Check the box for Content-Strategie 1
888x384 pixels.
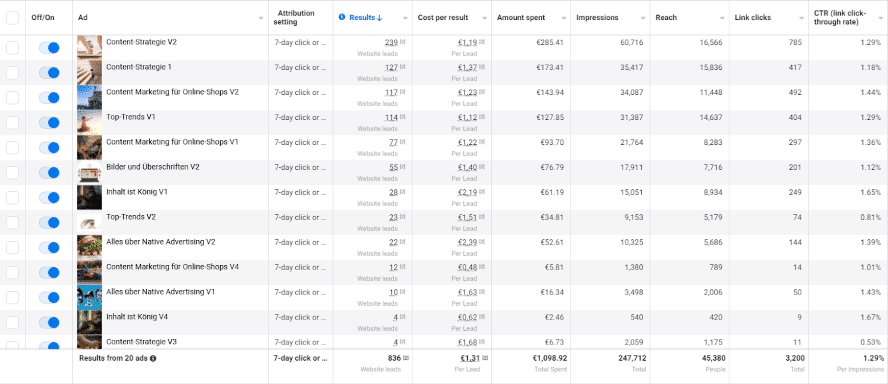(x=12, y=73)
